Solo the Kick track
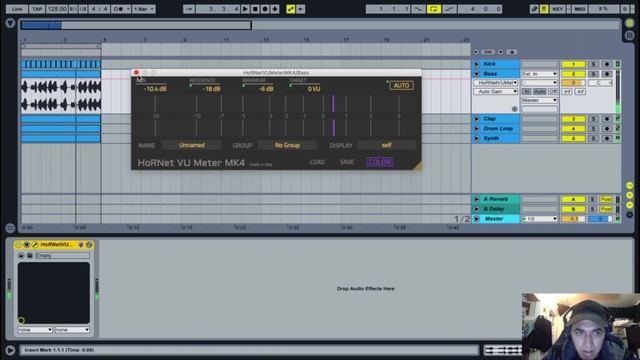The width and height of the screenshot is (640, 360). [593, 64]
